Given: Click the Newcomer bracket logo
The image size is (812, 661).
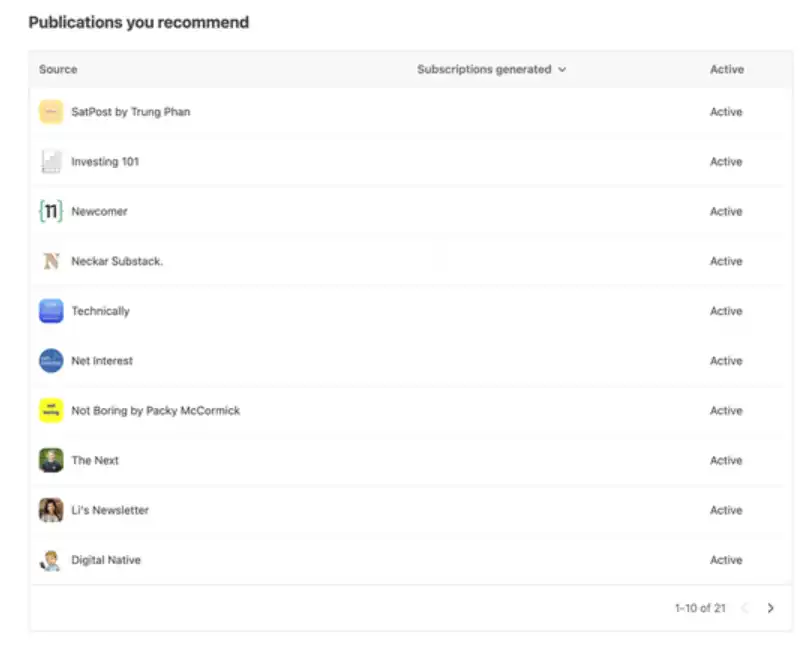Looking at the screenshot, I should coord(51,211).
